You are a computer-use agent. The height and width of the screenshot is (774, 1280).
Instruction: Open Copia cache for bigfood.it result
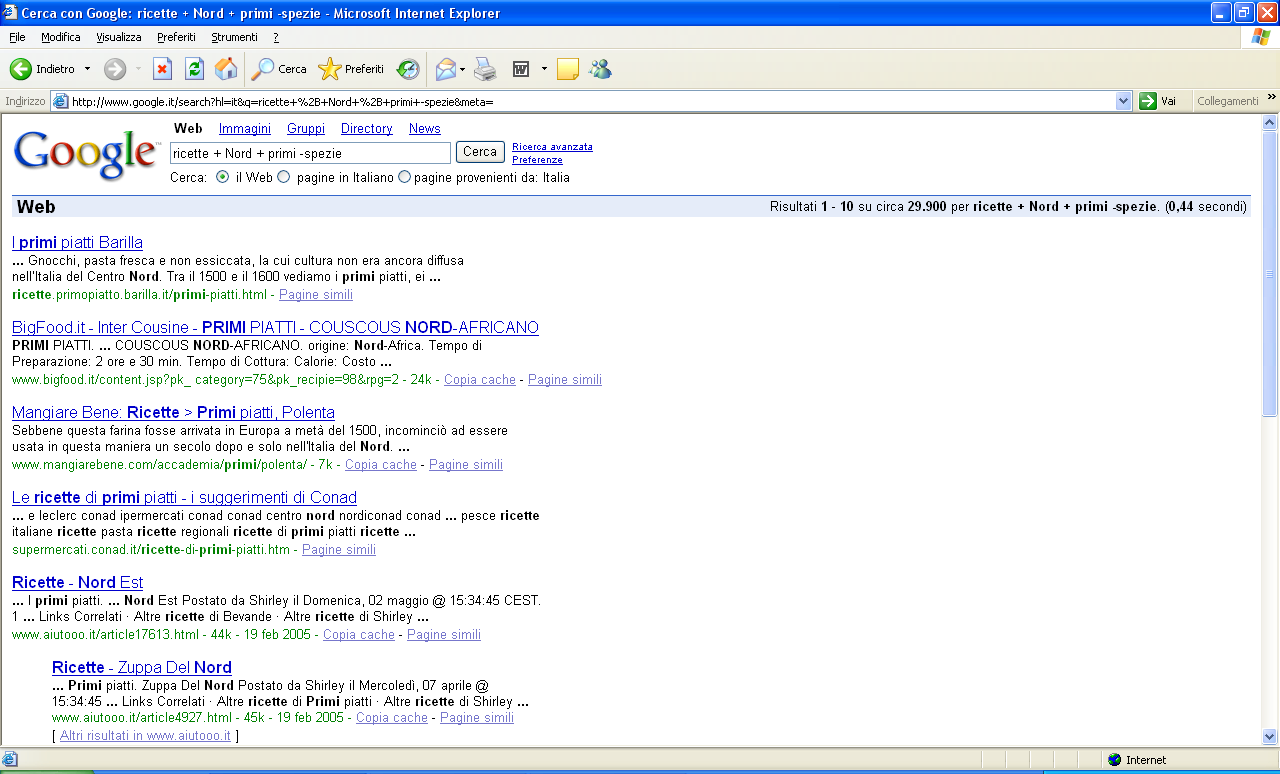pyautogui.click(x=480, y=380)
